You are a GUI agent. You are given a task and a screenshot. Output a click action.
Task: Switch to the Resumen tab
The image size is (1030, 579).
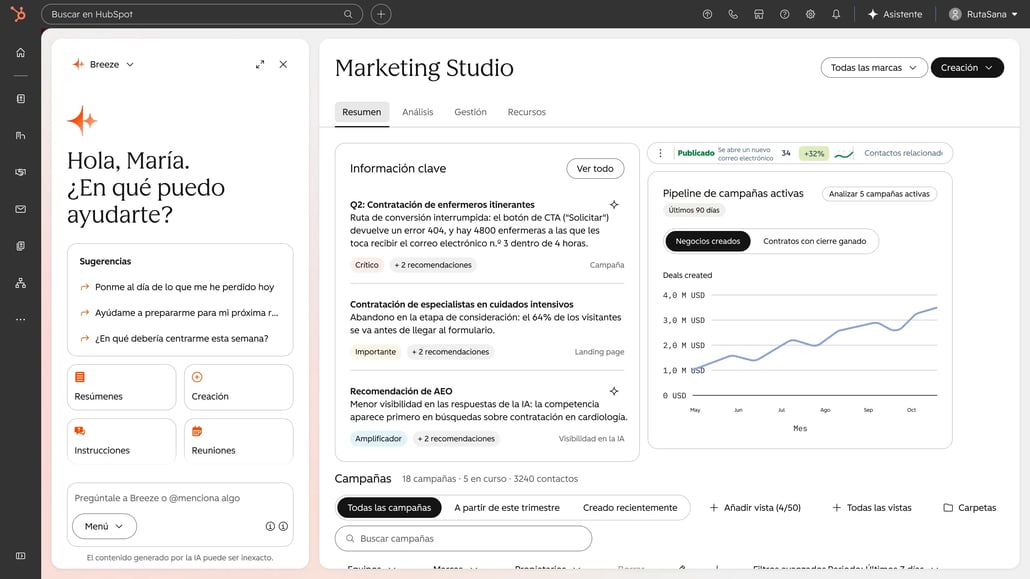pyautogui.click(x=361, y=112)
